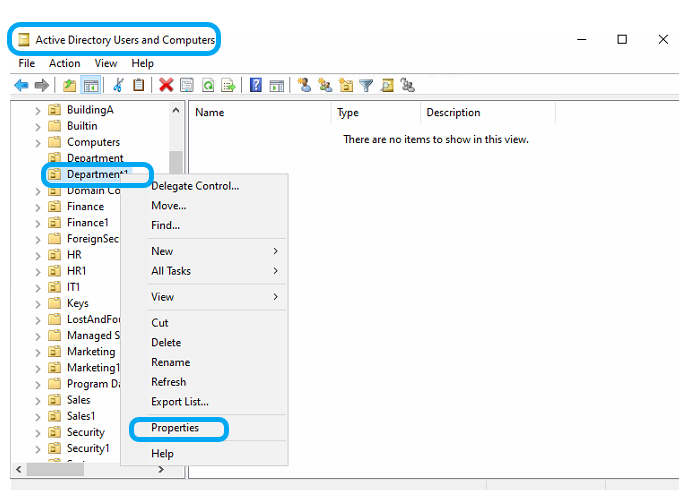Expand the Finance tree node
The height and width of the screenshot is (496, 686).
click(x=38, y=207)
